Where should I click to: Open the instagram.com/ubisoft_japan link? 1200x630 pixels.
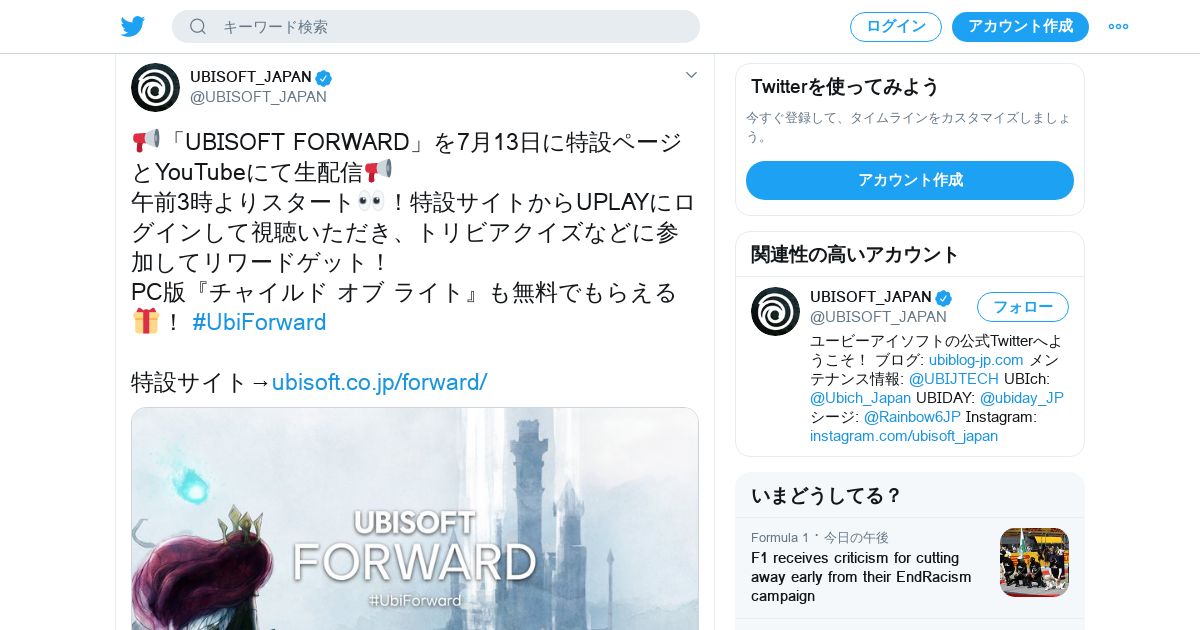(904, 436)
